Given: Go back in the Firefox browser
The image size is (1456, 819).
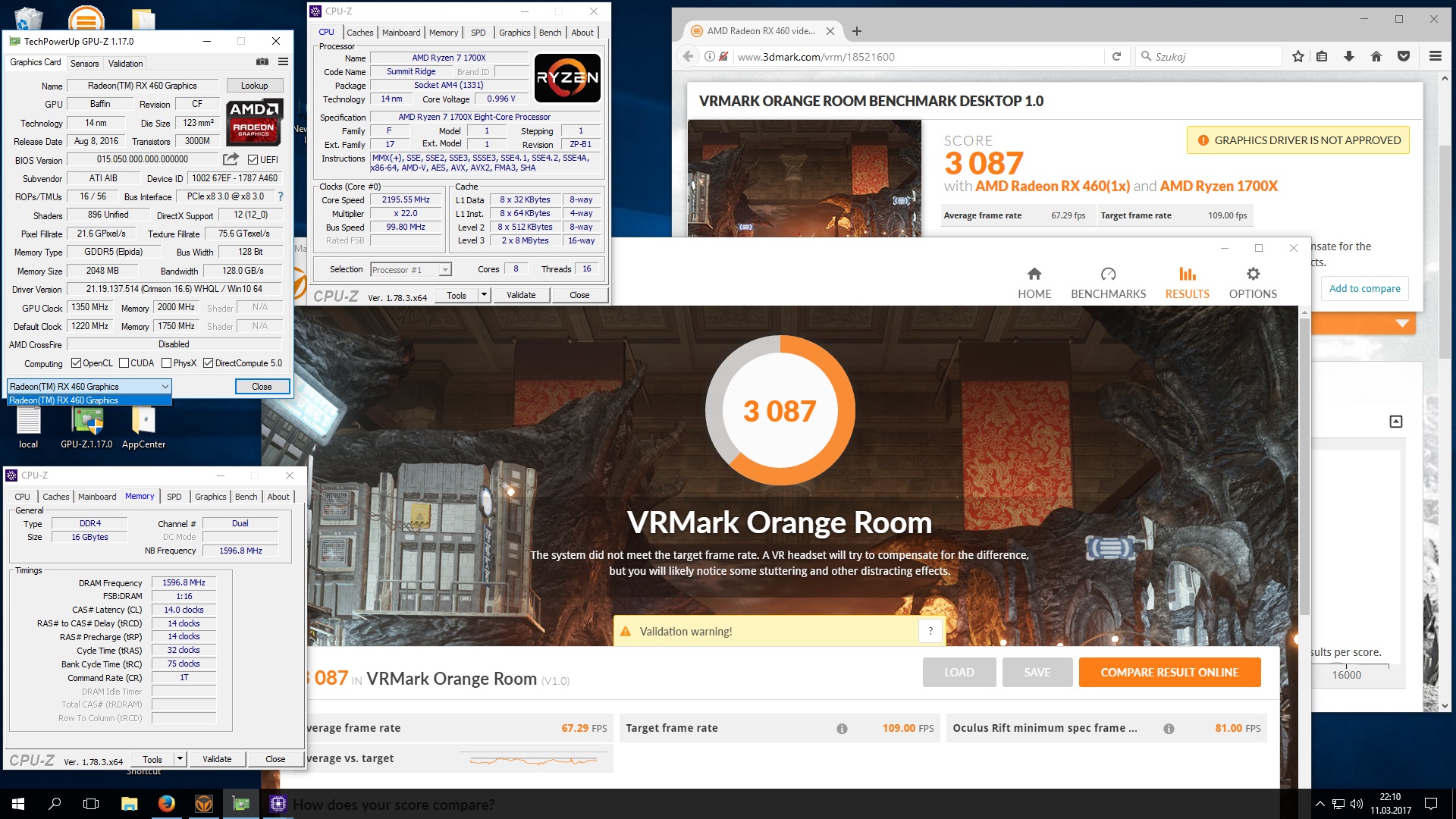Looking at the screenshot, I should [x=688, y=56].
